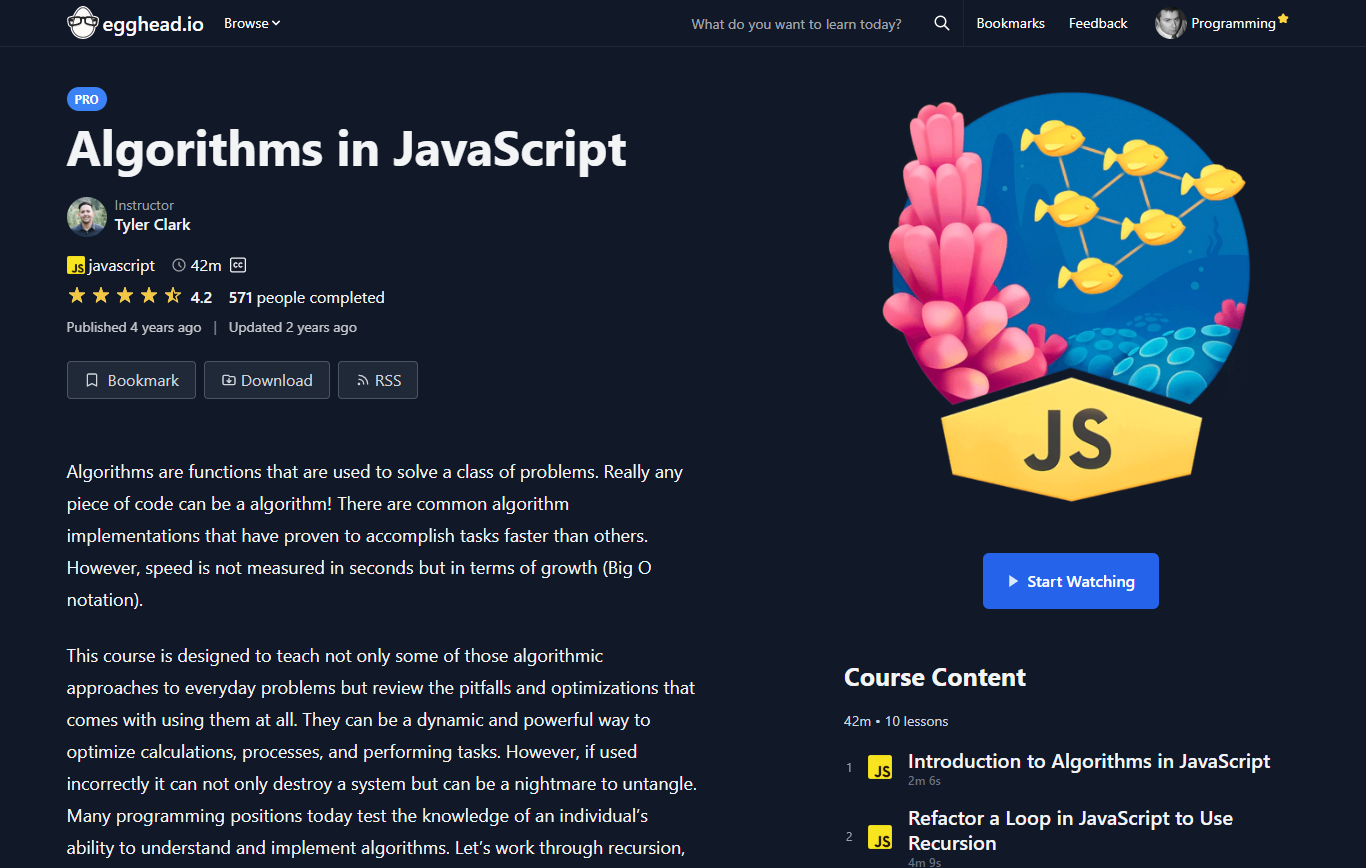Open instructor Tyler Clark's profile
The image size is (1366, 868).
152,225
